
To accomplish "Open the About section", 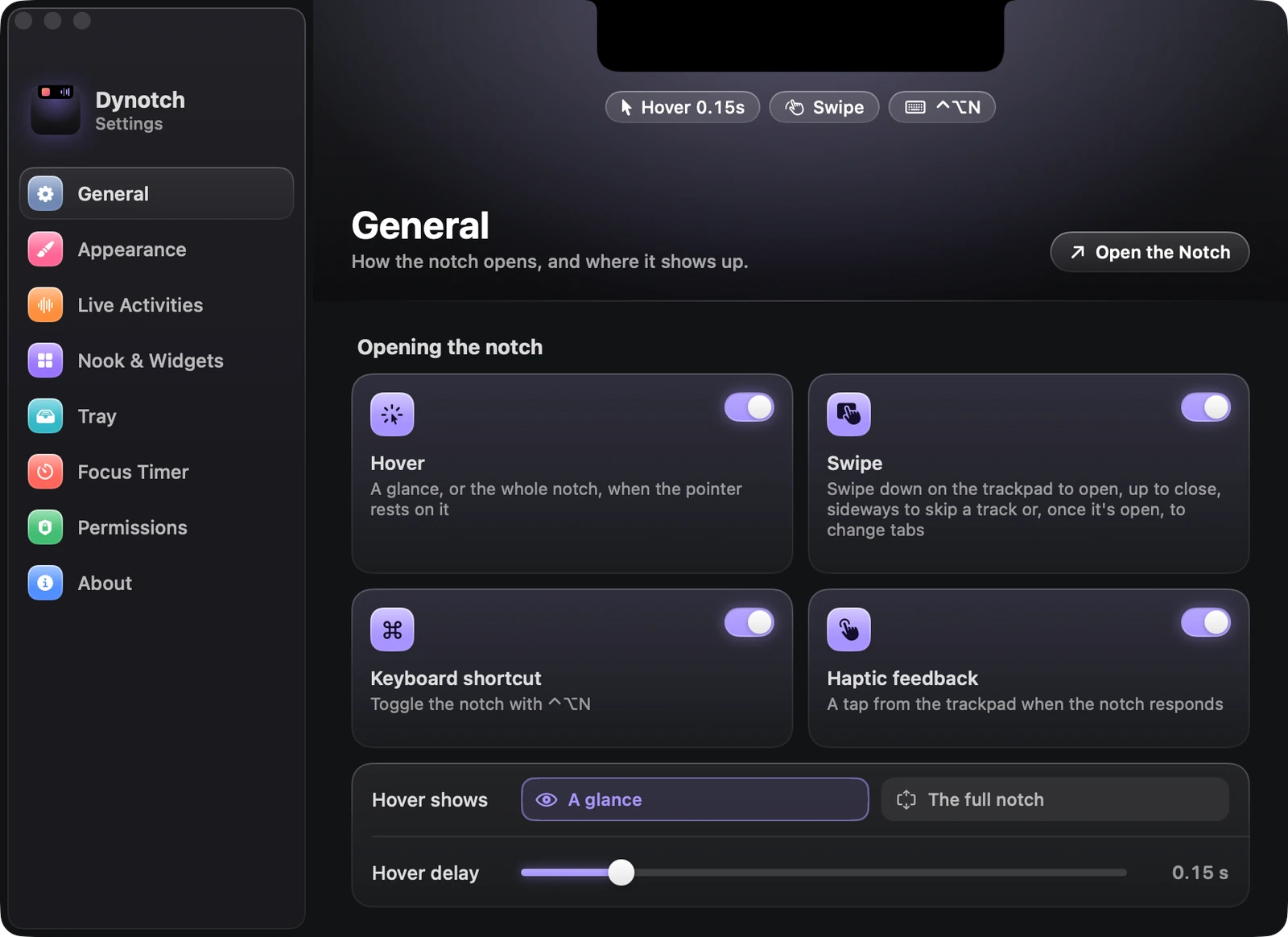I will [156, 583].
